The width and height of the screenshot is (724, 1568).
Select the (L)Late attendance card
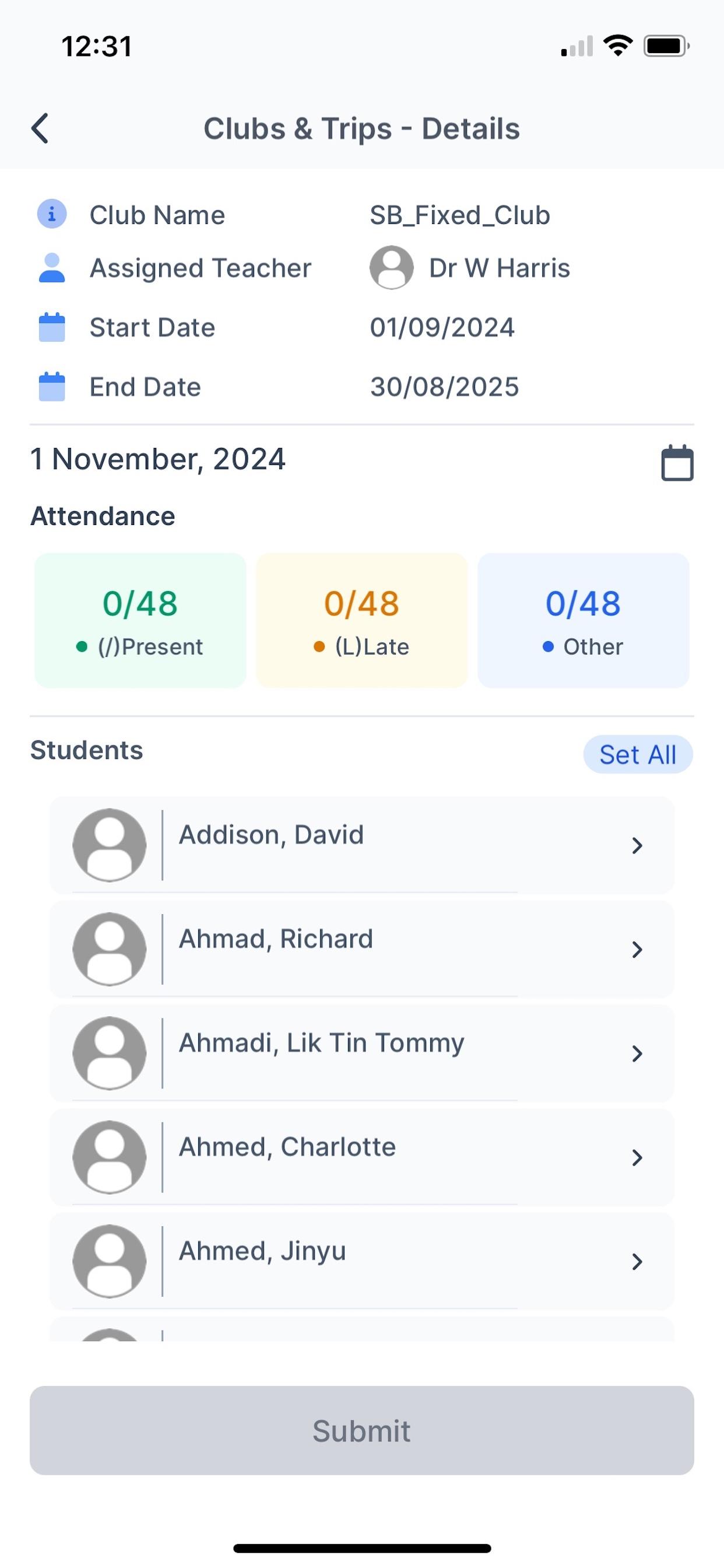click(362, 620)
